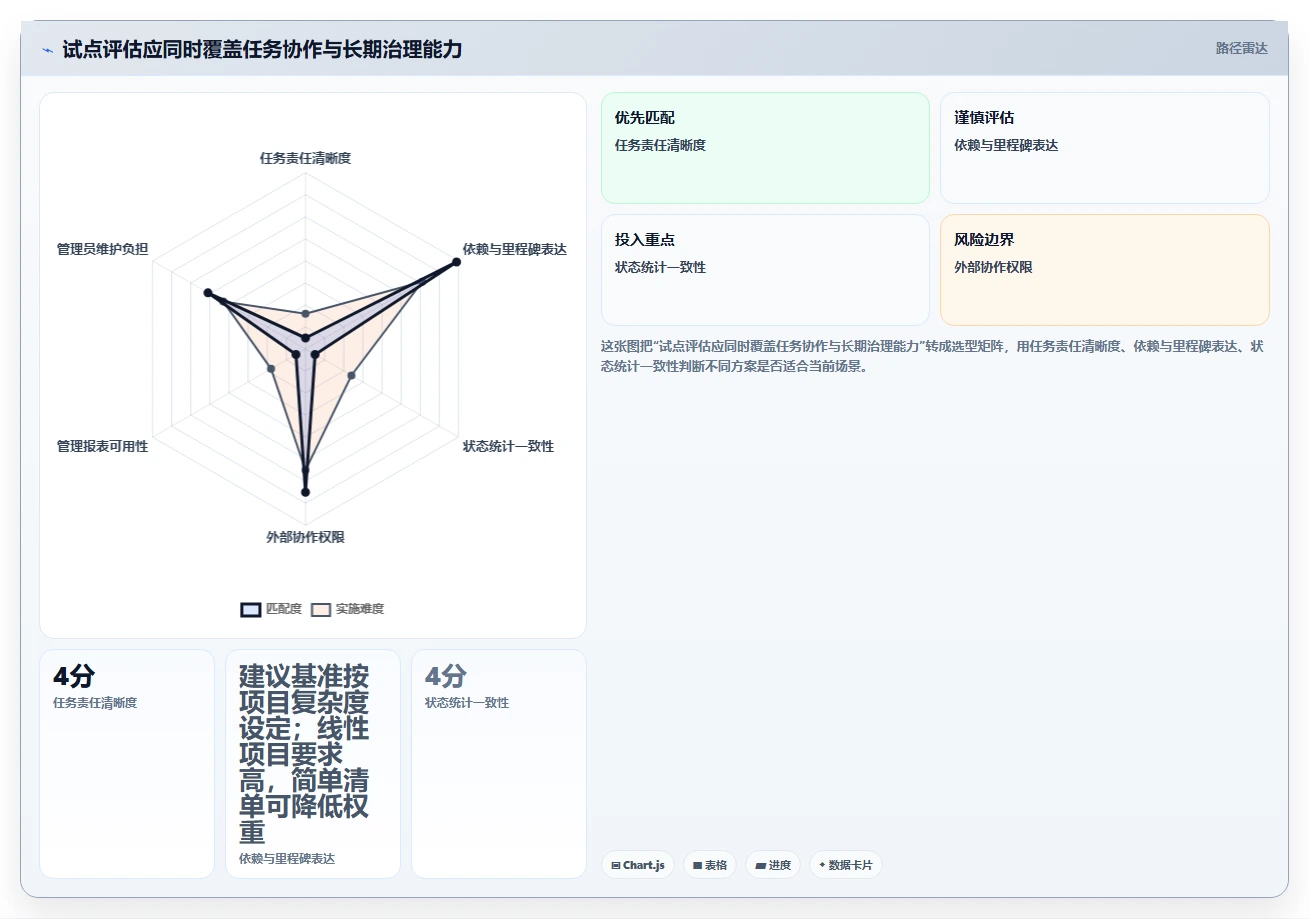1309x919 pixels.
Task: Click the 任务责任清晰度 caption in first stat card
Action: pos(95,703)
